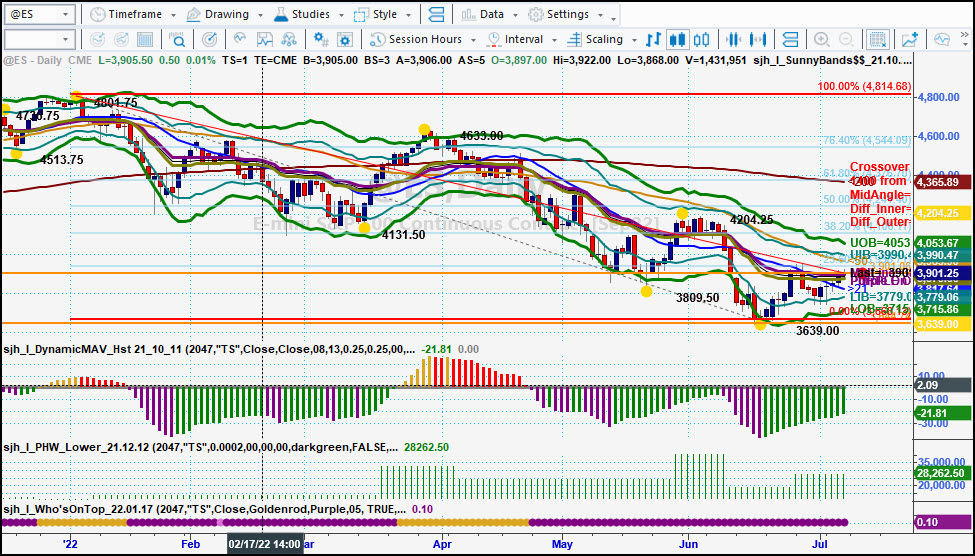
Task: Toggle the dotted grid selection icon
Action: pyautogui.click(x=877, y=40)
